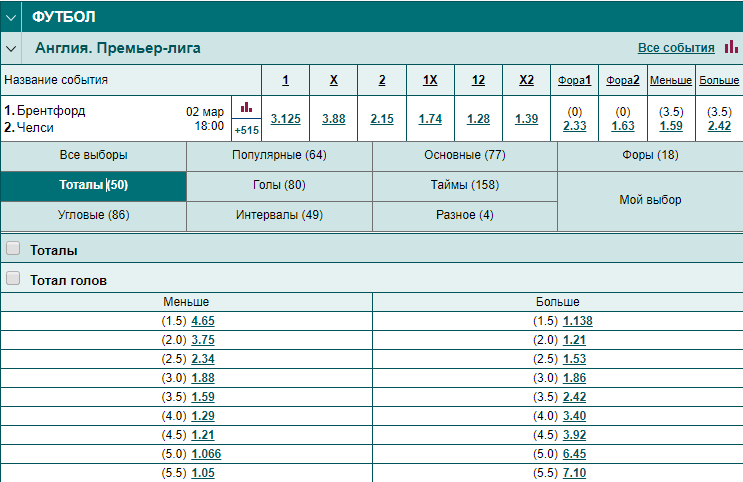Screen dimensions: 743x482
Task: Select double chance 1X odds 1.74
Action: tap(430, 119)
